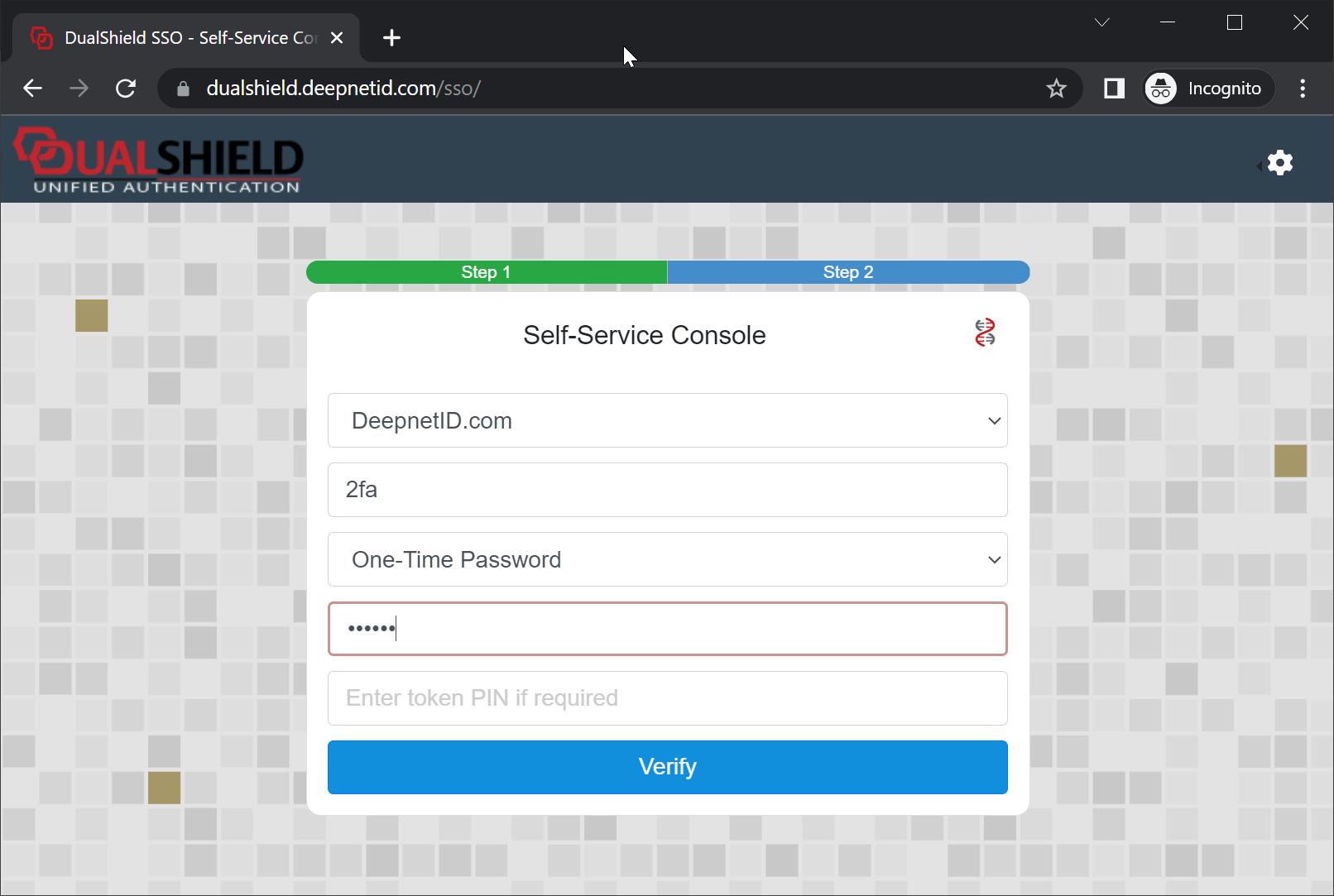This screenshot has height=896, width=1334.
Task: Bookmark this page with the star icon
Action: (x=1056, y=89)
